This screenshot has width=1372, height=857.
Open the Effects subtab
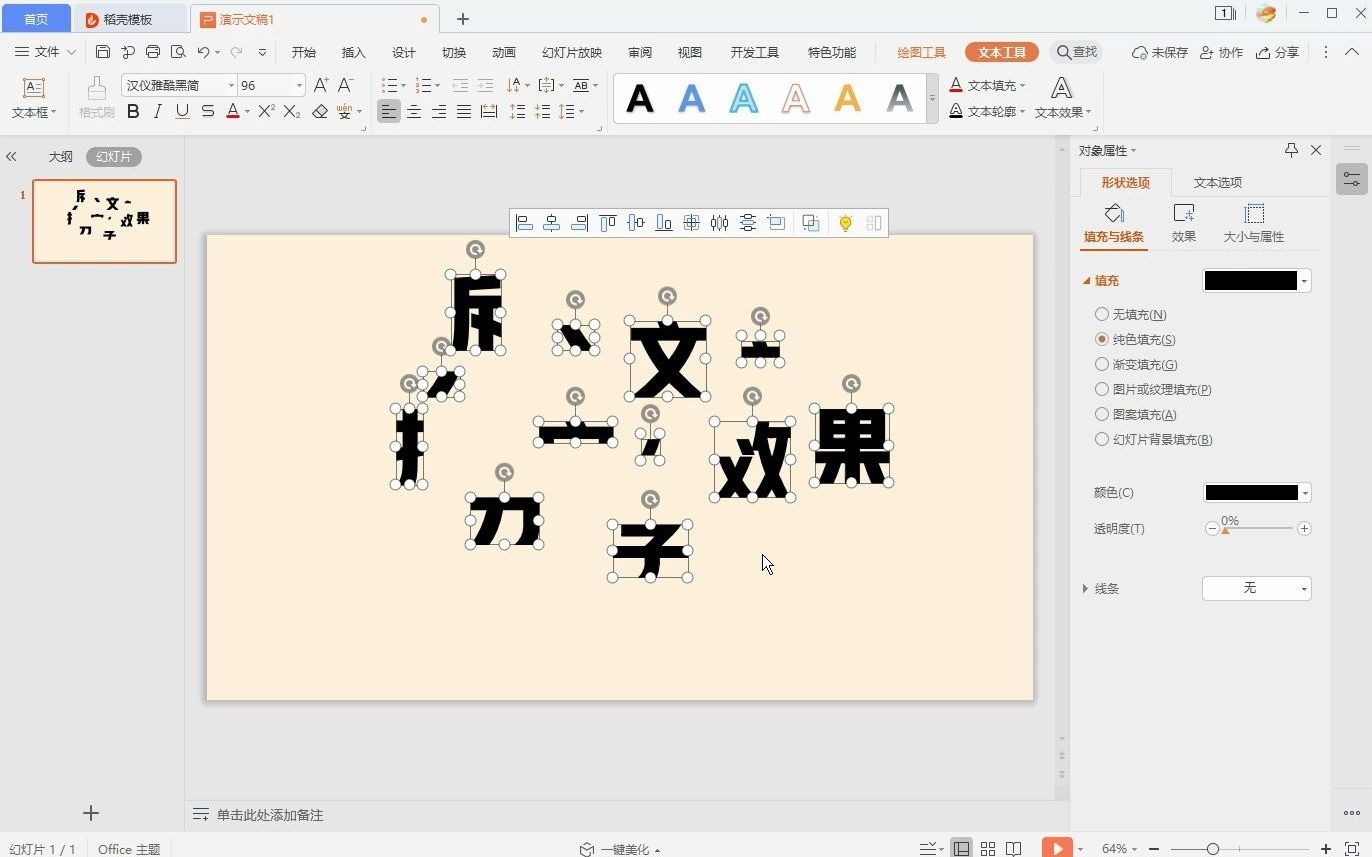[x=1184, y=223]
